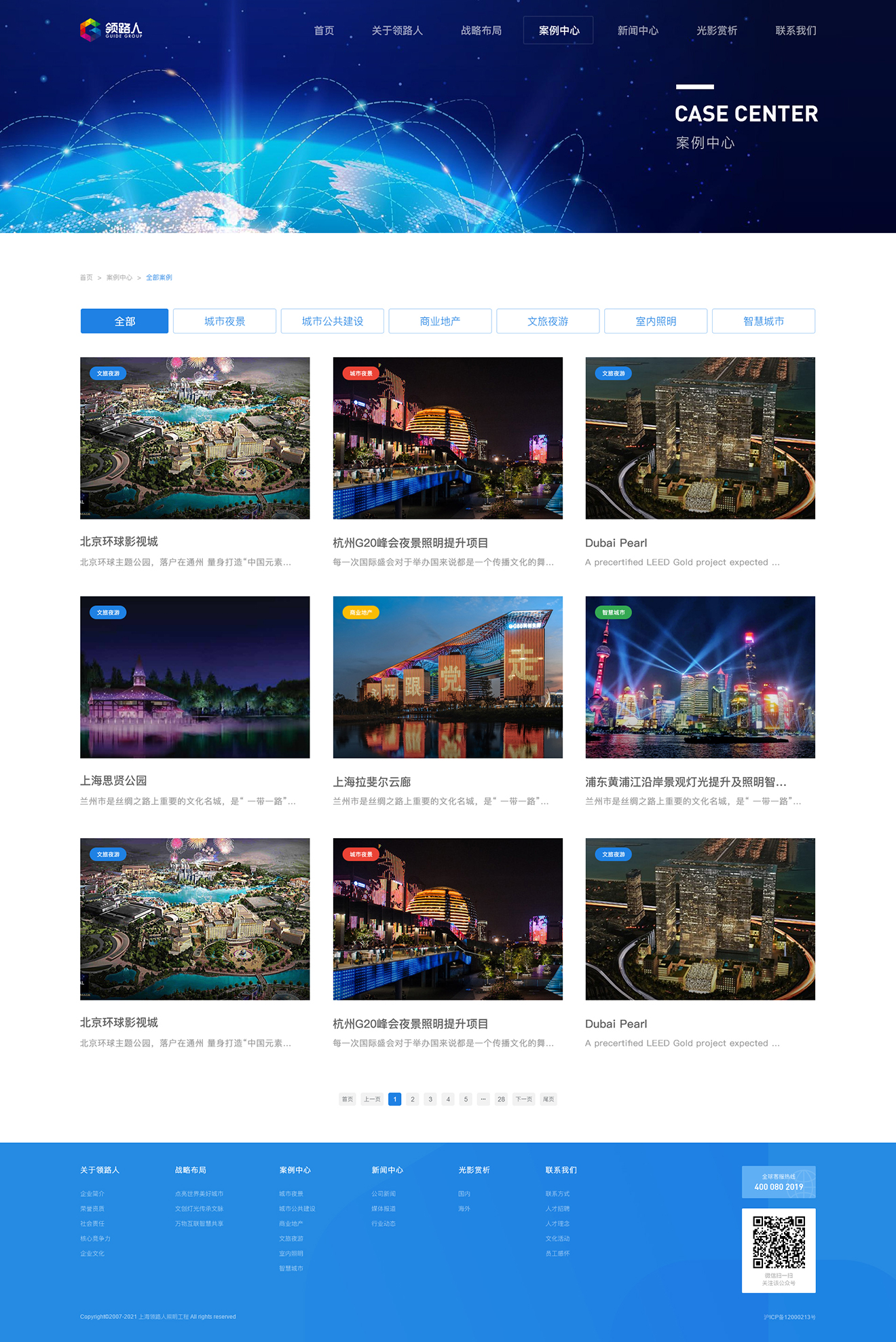Open the first Dubai Pearl title link
896x1342 pixels.
click(x=616, y=543)
